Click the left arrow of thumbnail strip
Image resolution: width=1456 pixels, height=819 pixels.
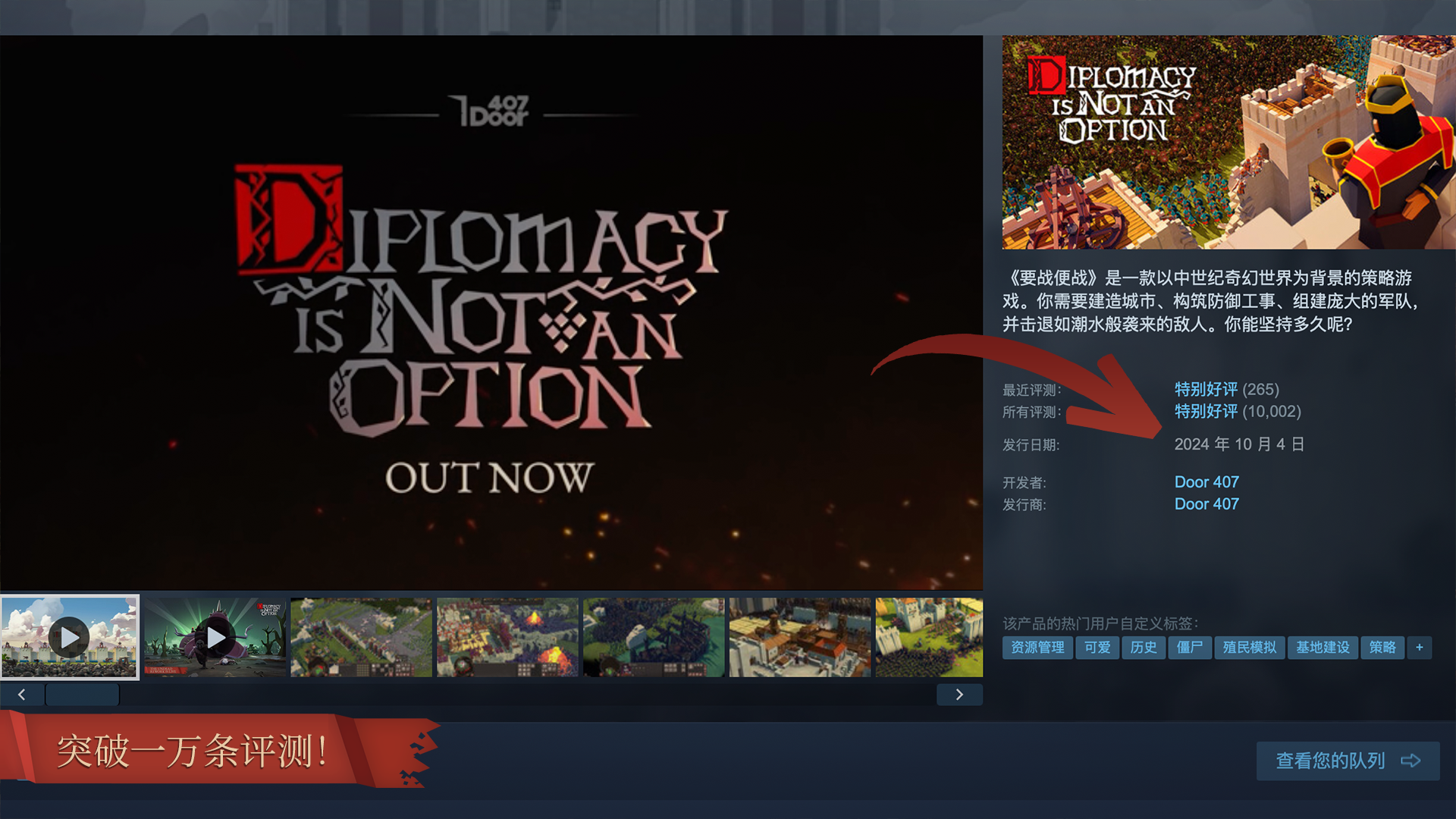21,695
